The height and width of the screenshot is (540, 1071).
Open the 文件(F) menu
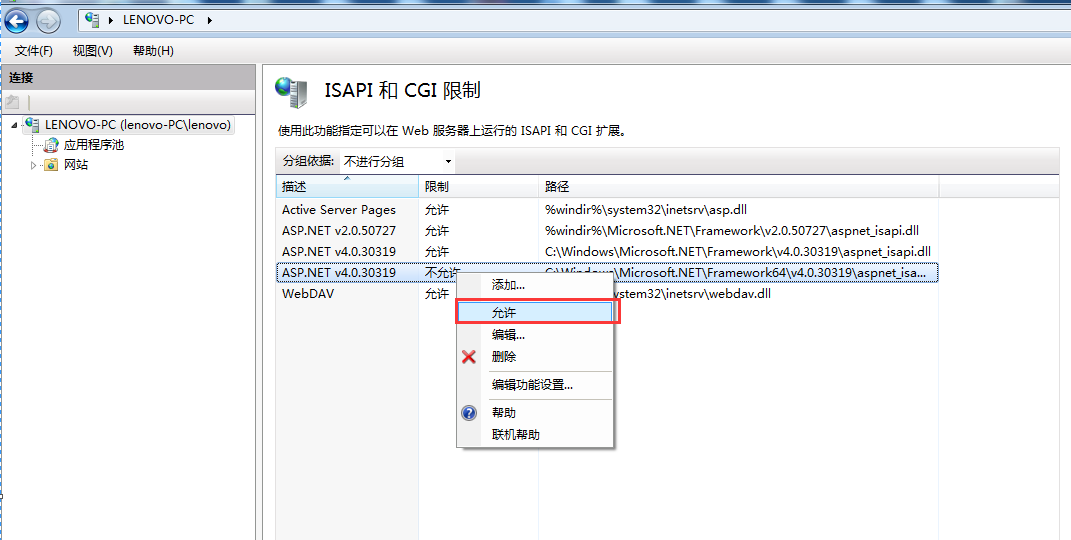pos(34,51)
